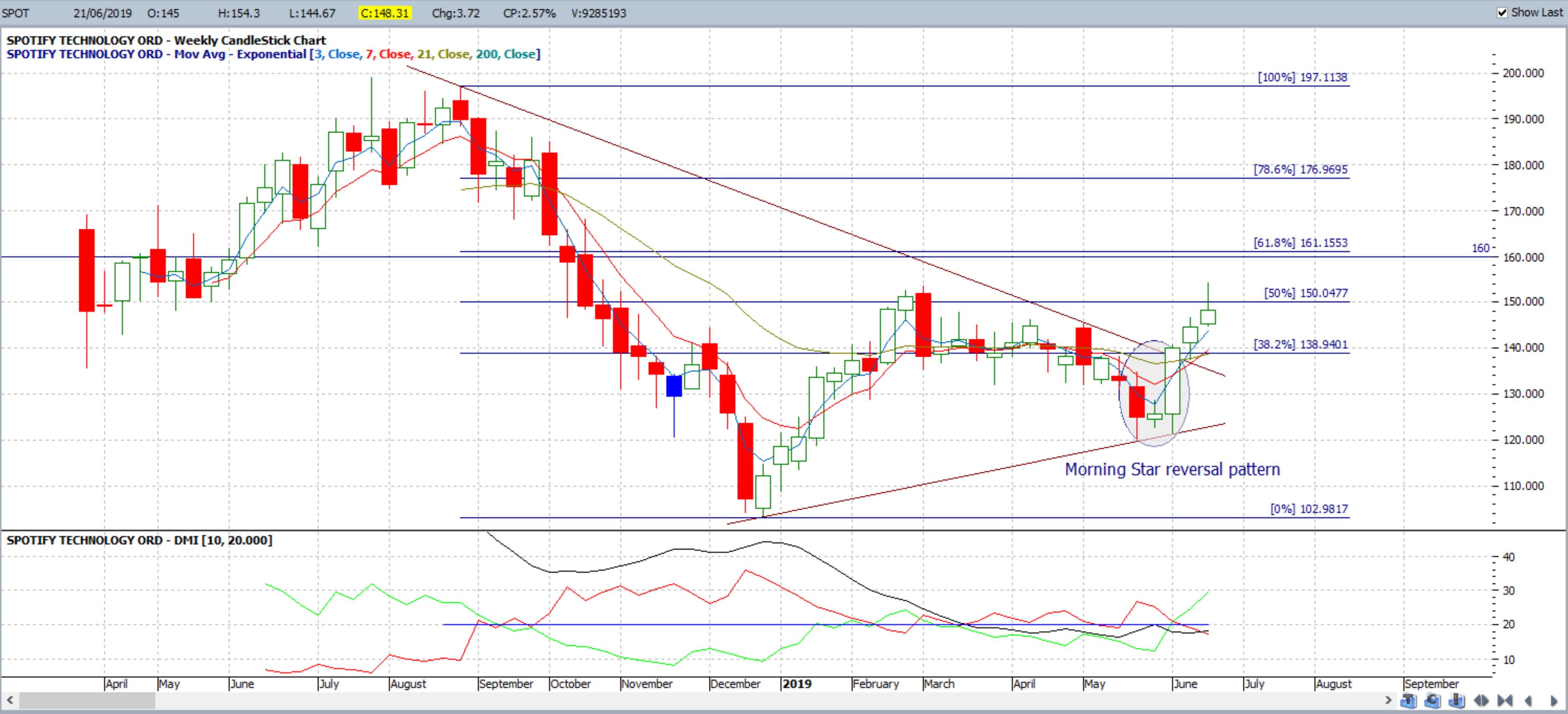The width and height of the screenshot is (1568, 714).
Task: Click the shift chart left triangle icon
Action: pyautogui.click(x=1529, y=701)
